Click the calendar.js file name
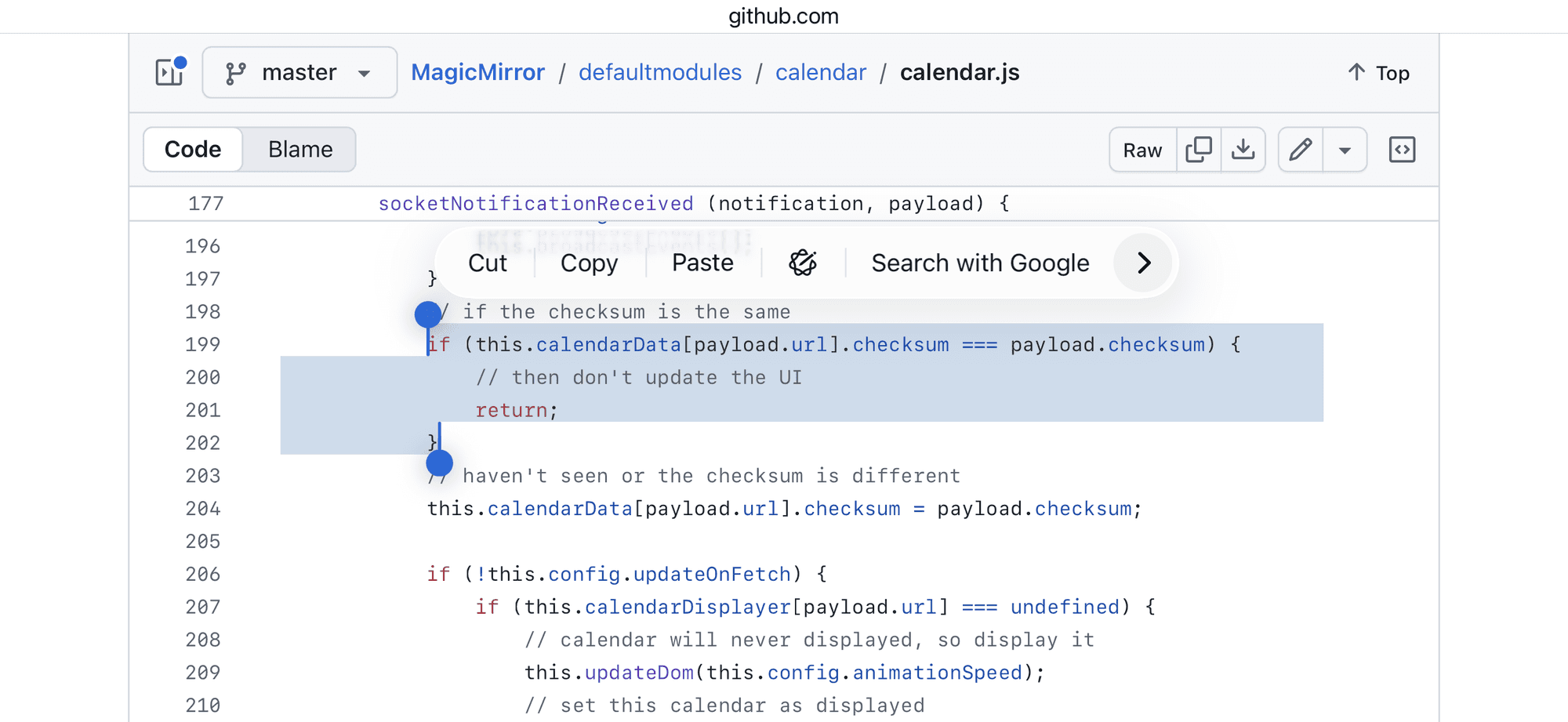The image size is (1568, 722). click(x=960, y=72)
